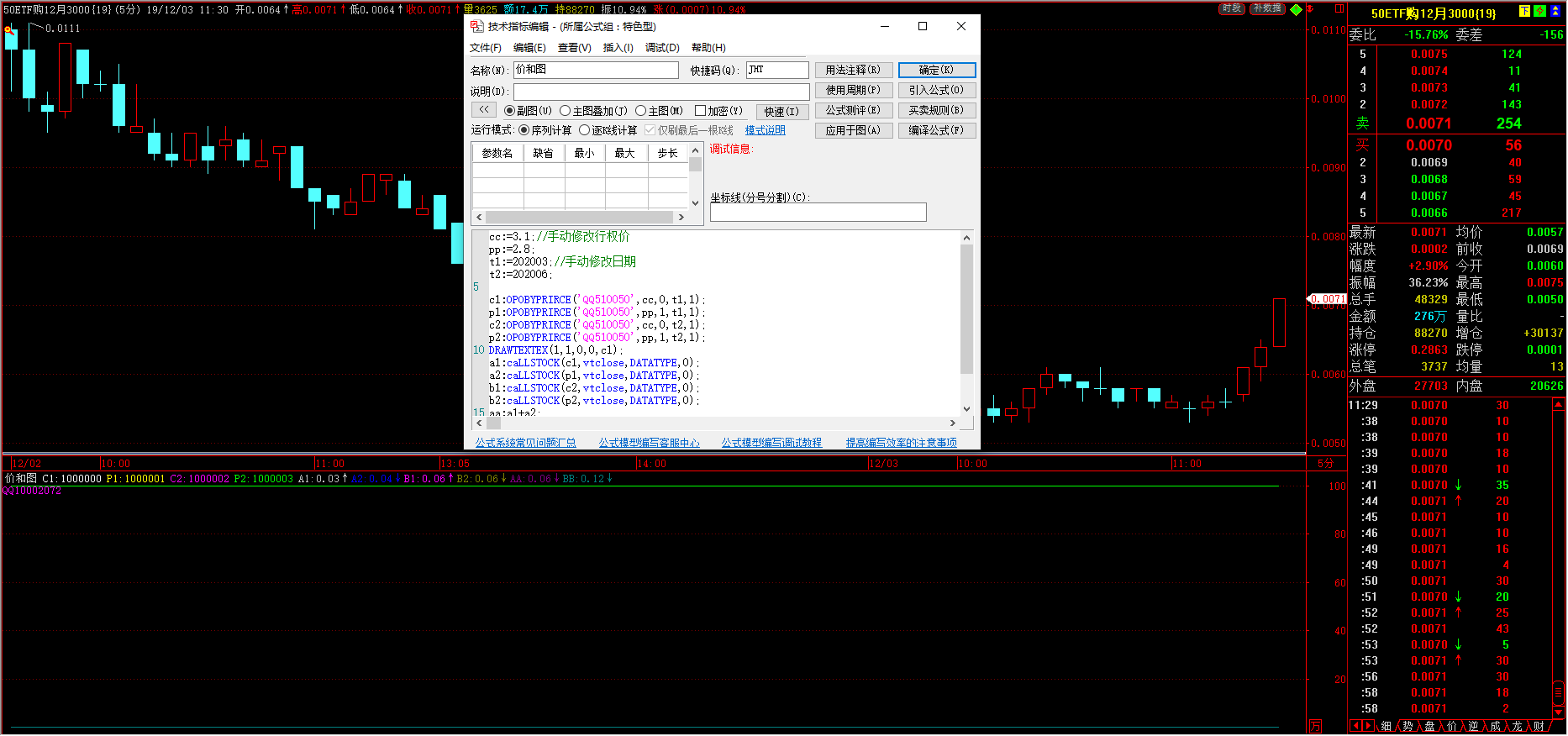This screenshot has width=1568, height=736.
Task: Choose 序列计算 run mode
Action: (x=524, y=130)
